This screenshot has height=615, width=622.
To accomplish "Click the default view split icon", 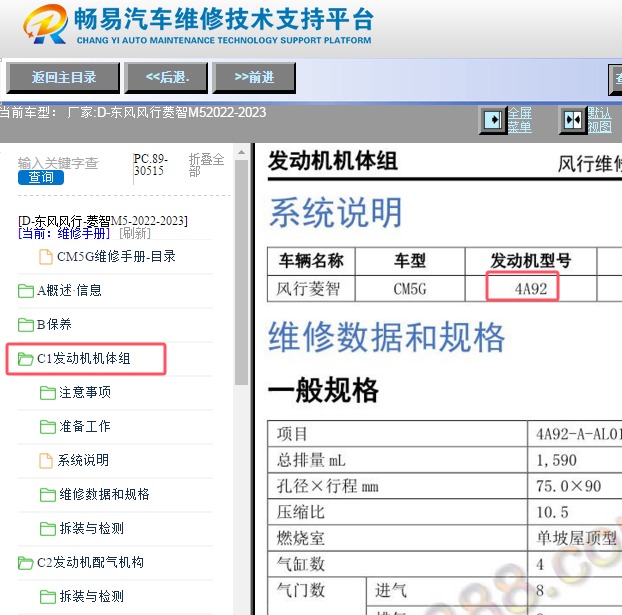I will 573,119.
